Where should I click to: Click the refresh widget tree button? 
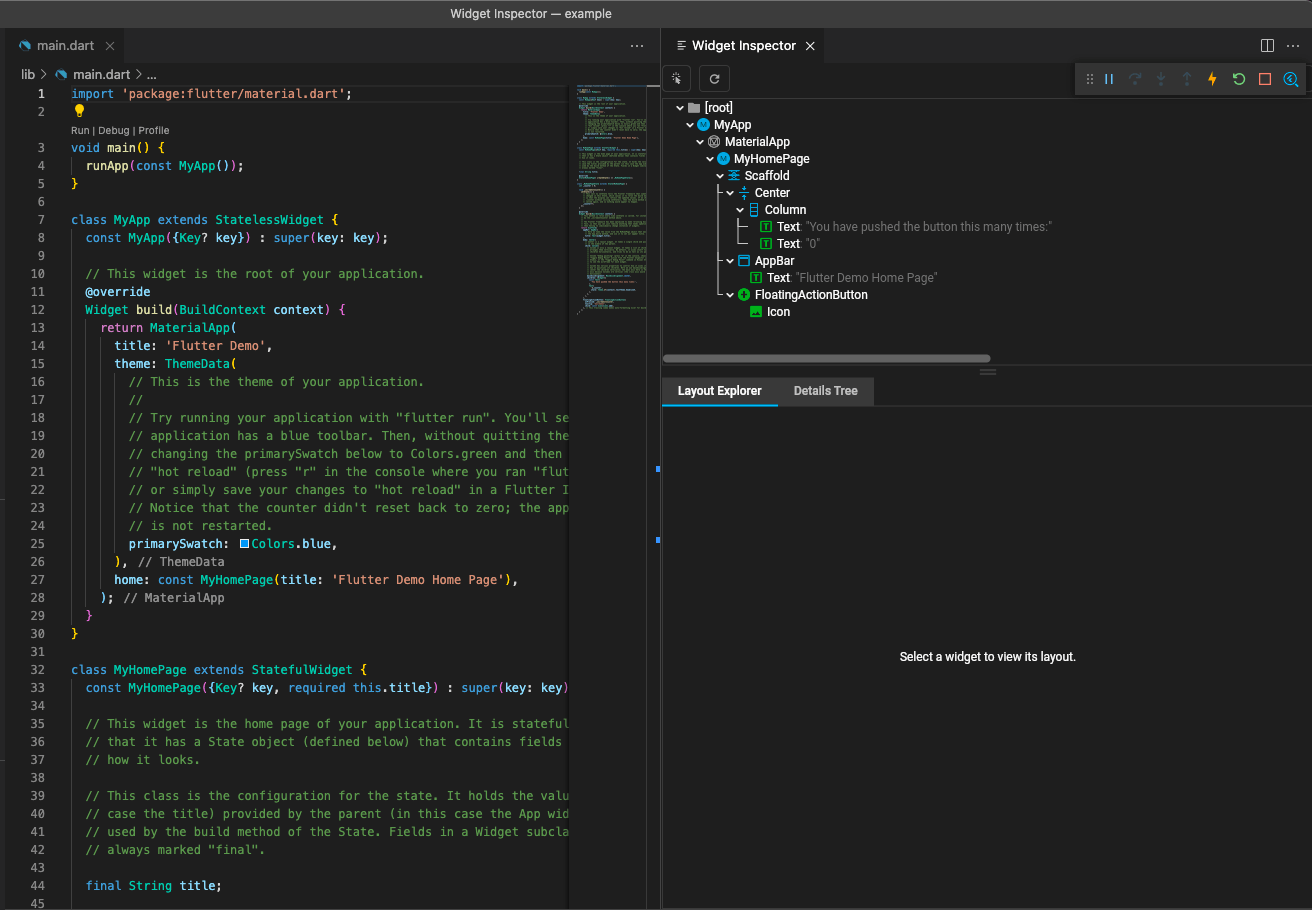pyautogui.click(x=714, y=79)
